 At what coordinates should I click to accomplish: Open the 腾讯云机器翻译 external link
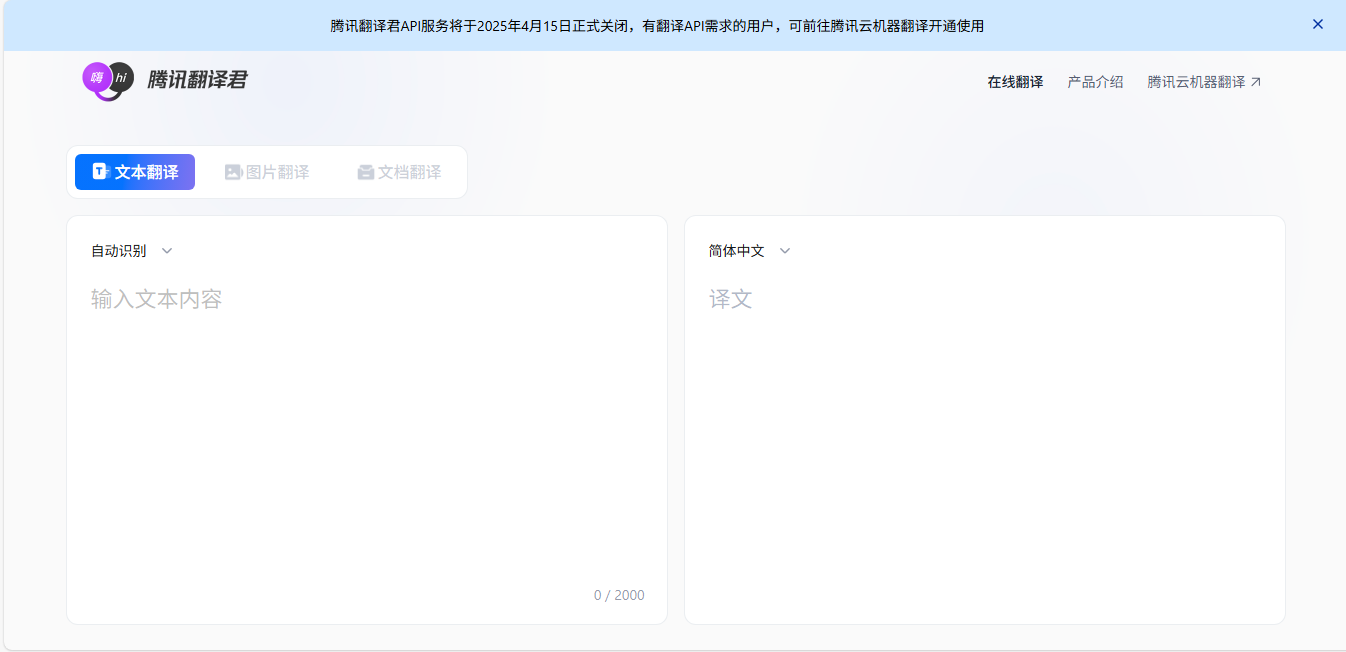1204,82
